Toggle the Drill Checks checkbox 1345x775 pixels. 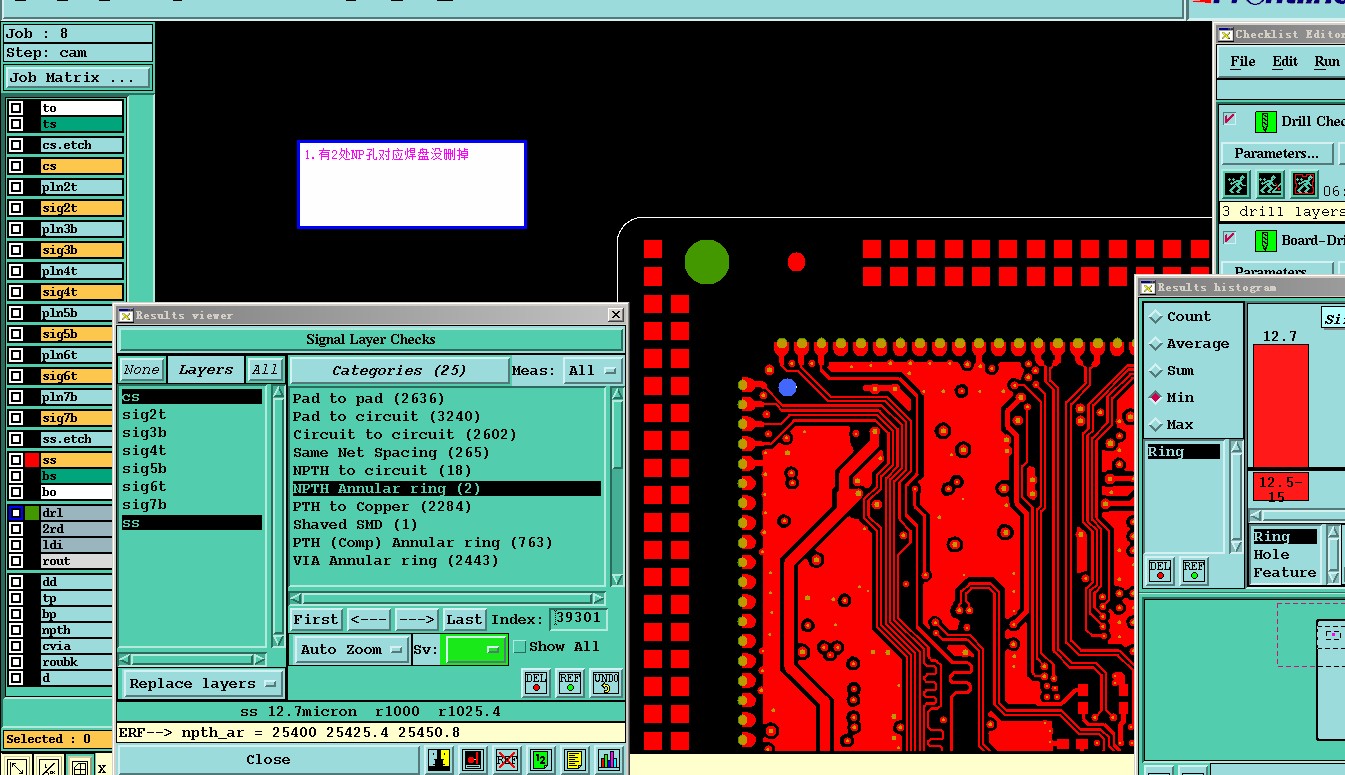(1230, 120)
